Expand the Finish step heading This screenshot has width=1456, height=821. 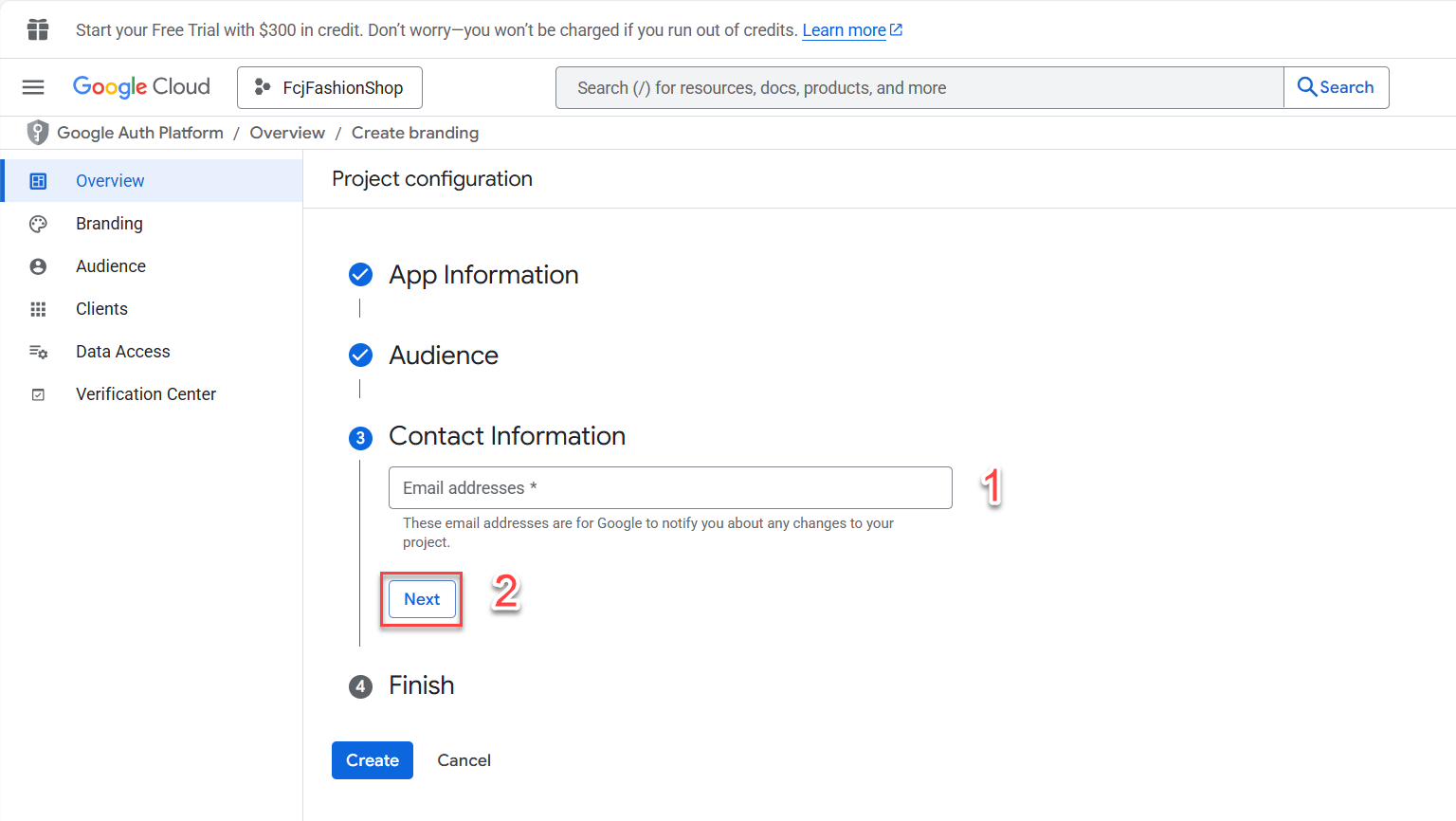coord(422,685)
